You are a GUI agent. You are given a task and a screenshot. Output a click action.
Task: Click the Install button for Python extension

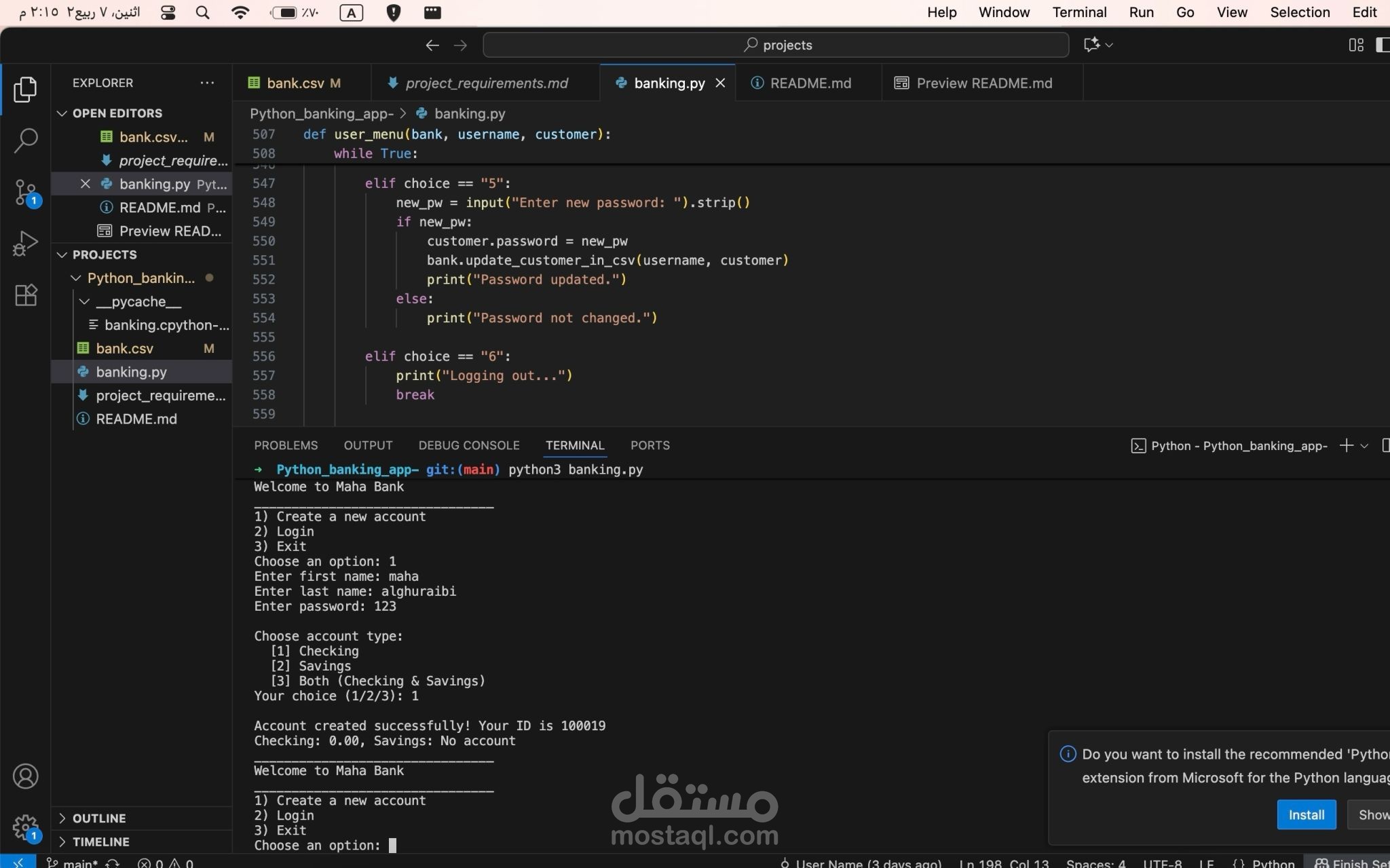(1305, 814)
